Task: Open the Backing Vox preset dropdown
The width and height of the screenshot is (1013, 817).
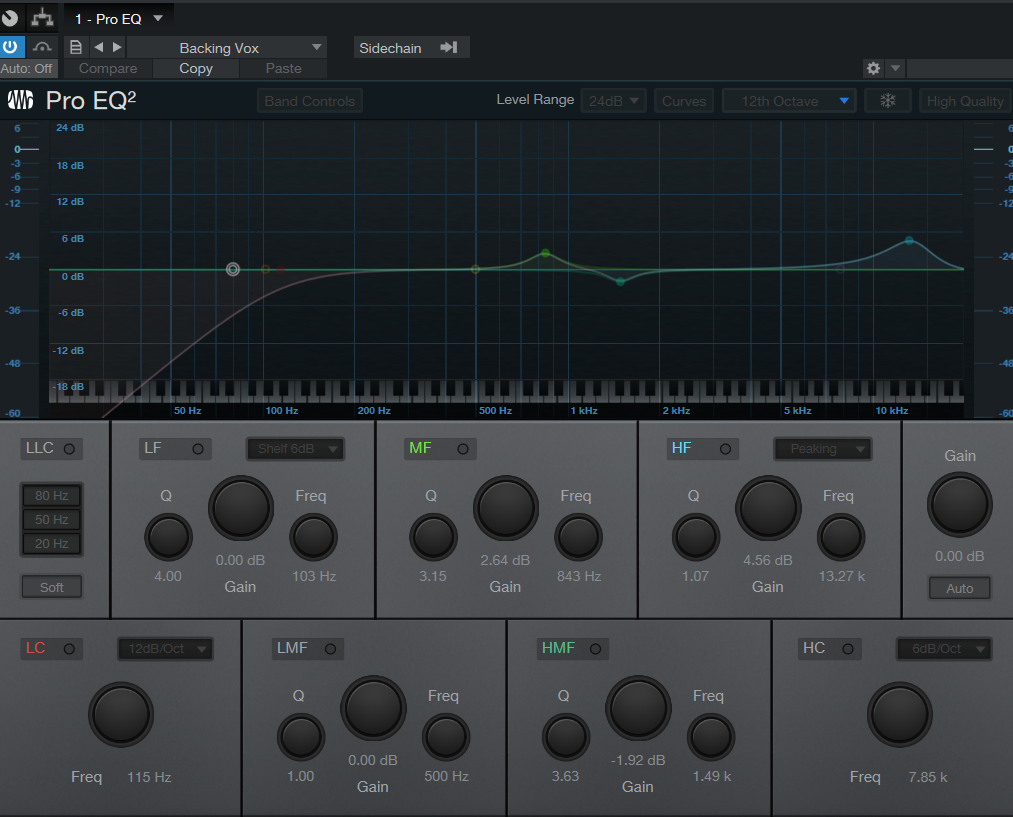Action: (227, 48)
